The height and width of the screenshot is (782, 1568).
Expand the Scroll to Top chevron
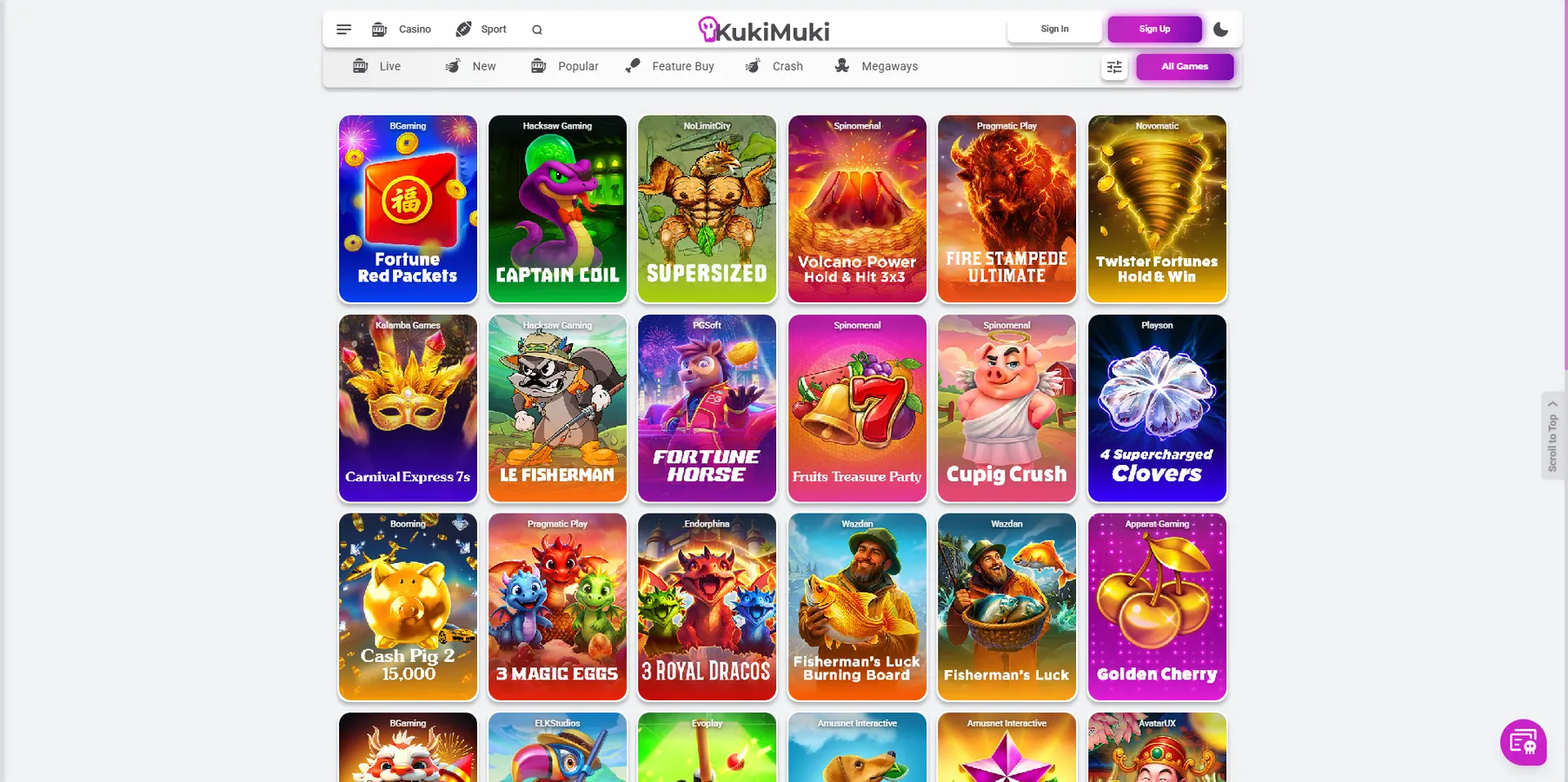1552,404
